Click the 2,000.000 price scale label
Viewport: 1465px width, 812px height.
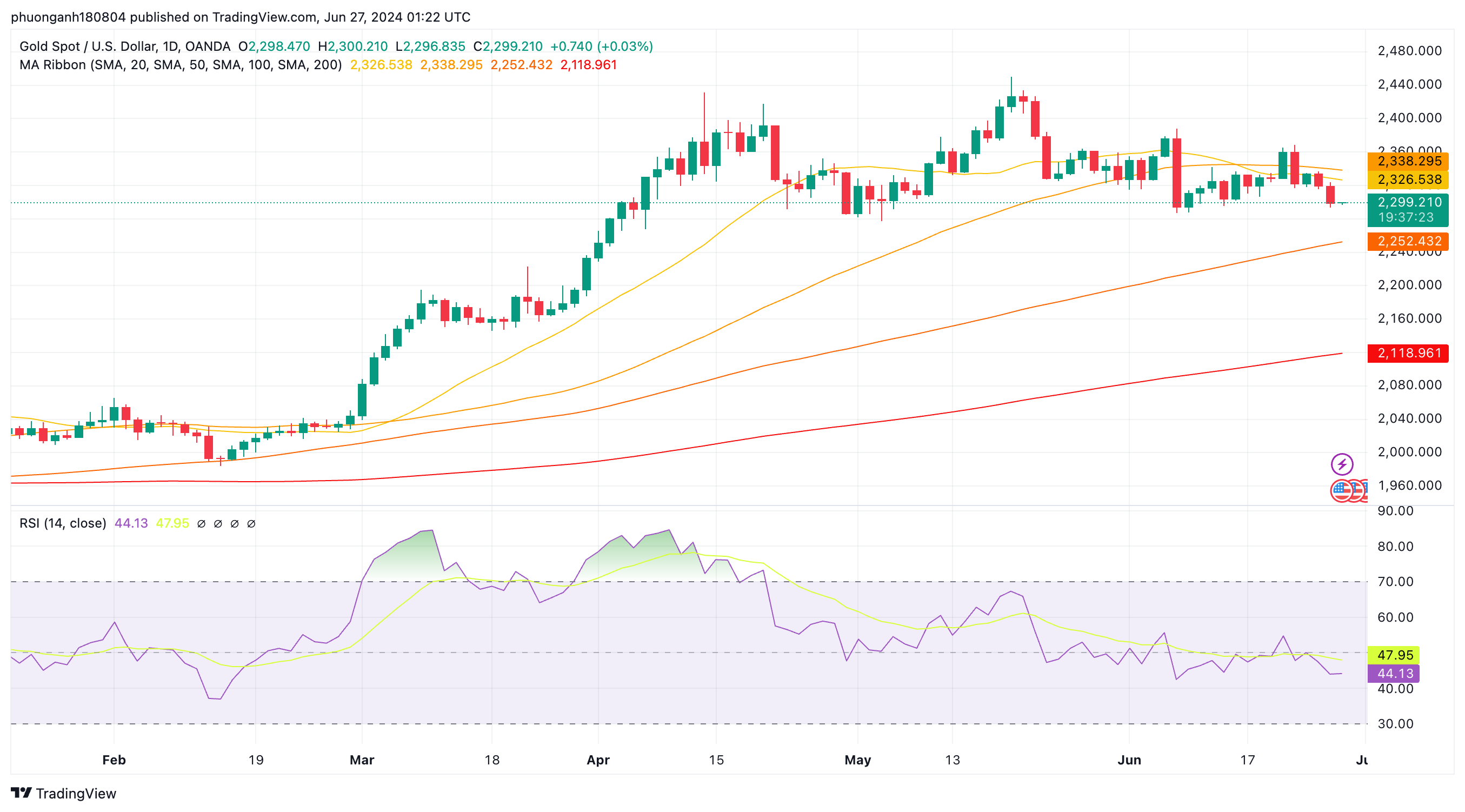[x=1409, y=452]
